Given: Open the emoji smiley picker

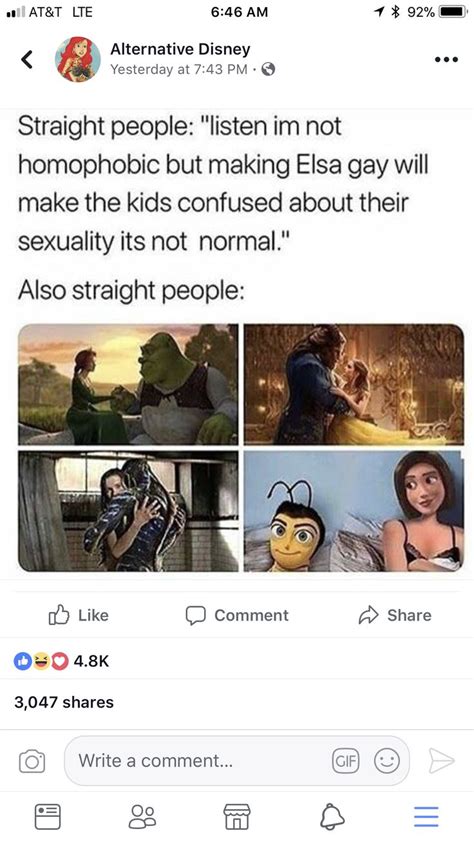Looking at the screenshot, I should coord(387,761).
